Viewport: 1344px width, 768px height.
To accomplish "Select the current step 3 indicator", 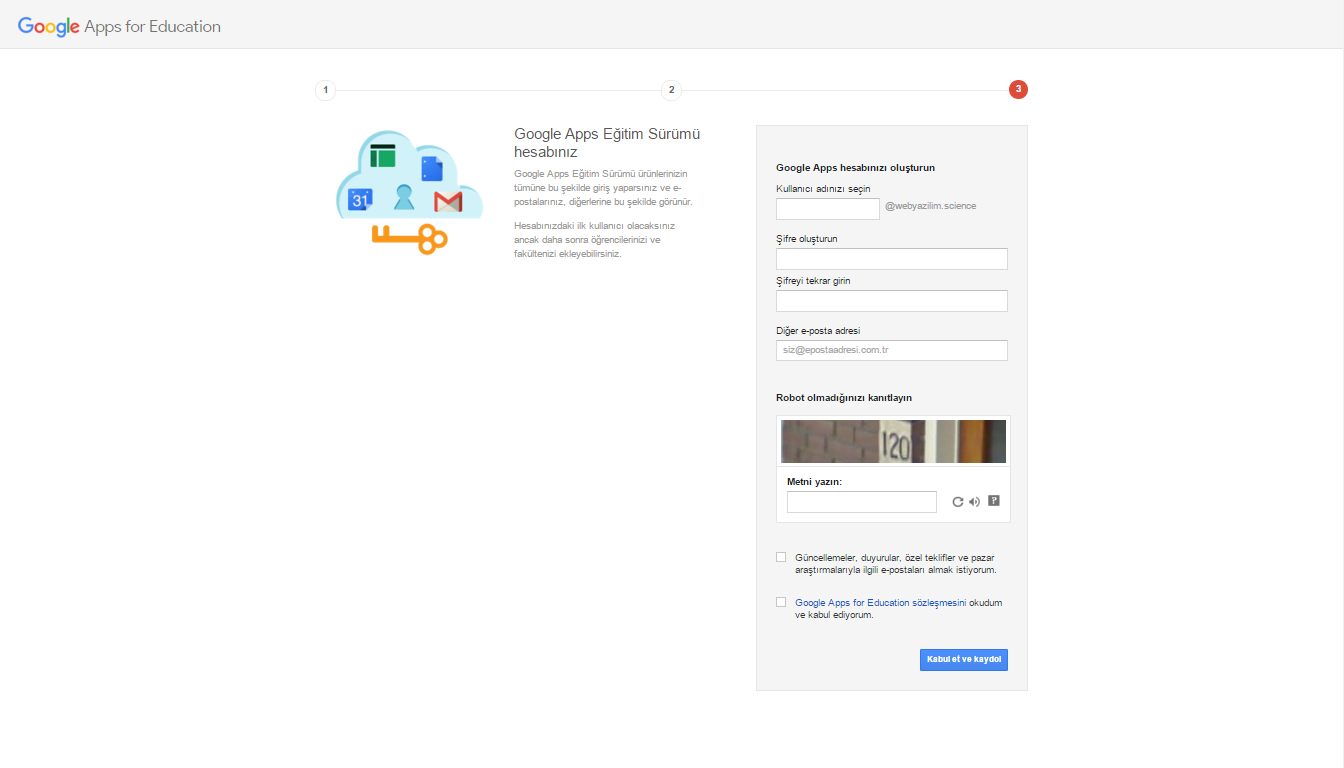I will coord(1018,90).
